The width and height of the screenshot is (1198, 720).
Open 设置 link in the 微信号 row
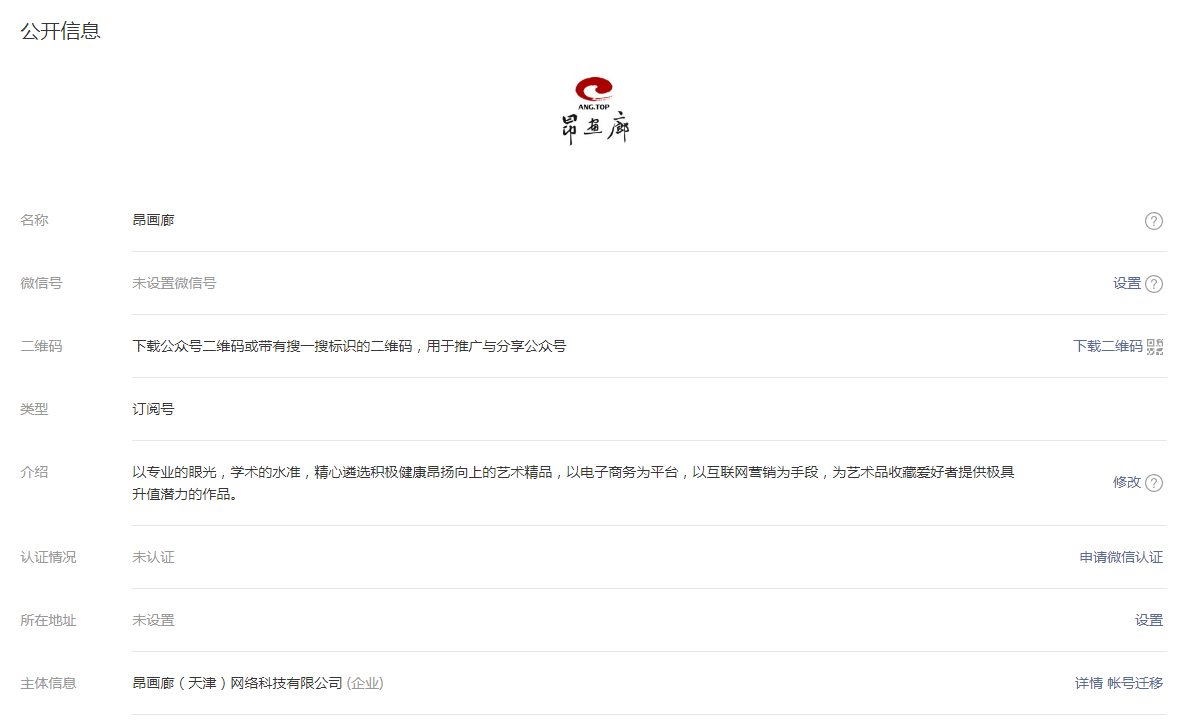[x=1126, y=284]
